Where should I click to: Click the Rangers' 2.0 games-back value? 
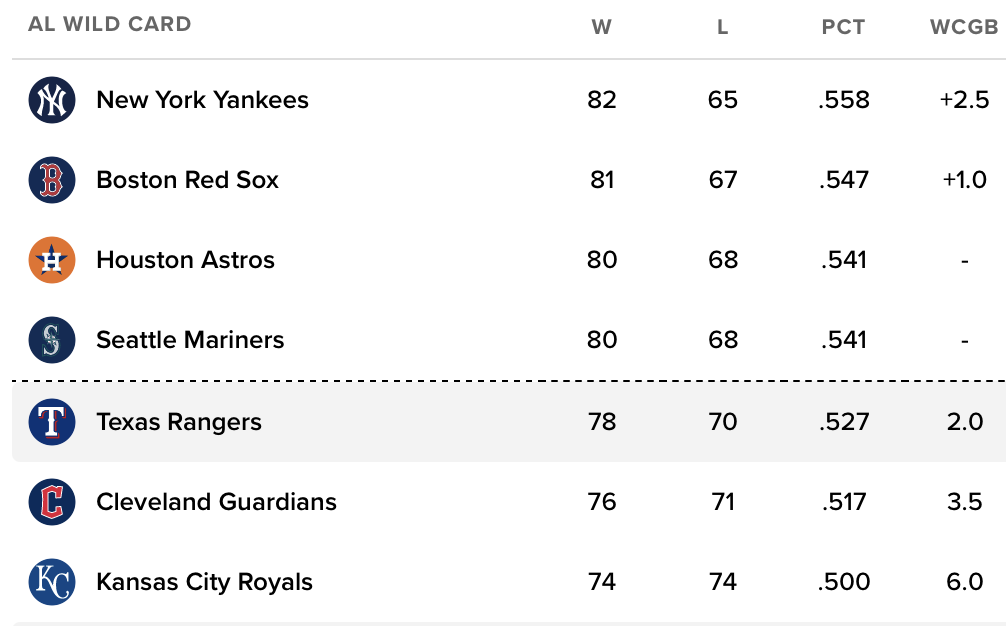tap(965, 422)
